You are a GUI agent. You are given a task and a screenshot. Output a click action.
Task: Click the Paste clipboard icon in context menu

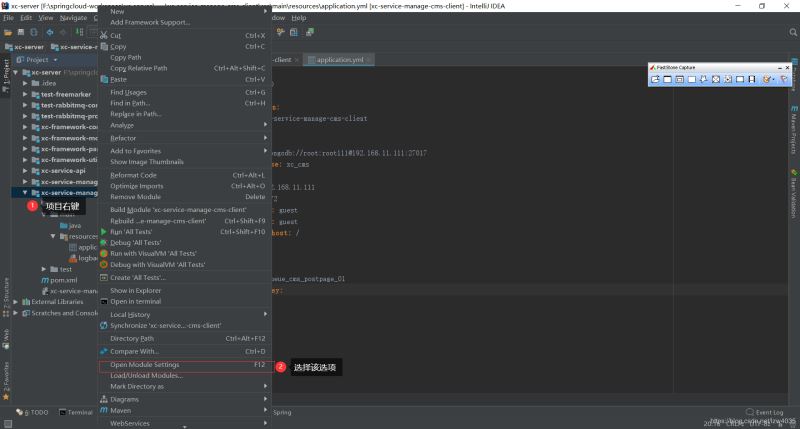tap(103, 79)
